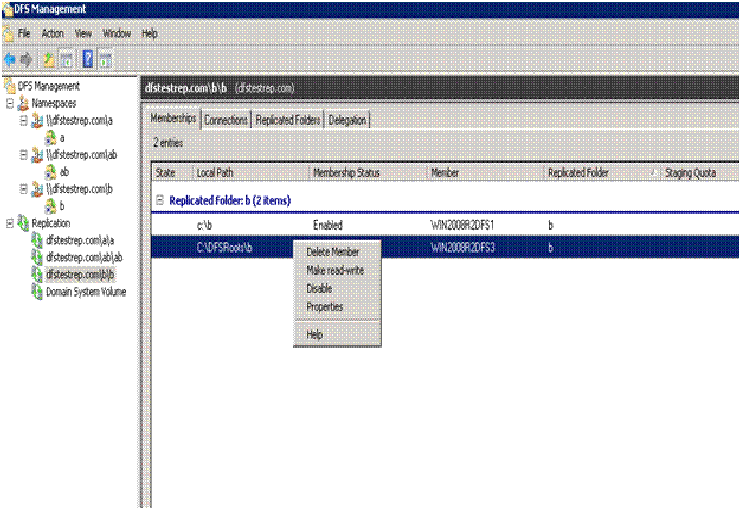
Task: Select Disable in the context menu
Action: click(319, 288)
